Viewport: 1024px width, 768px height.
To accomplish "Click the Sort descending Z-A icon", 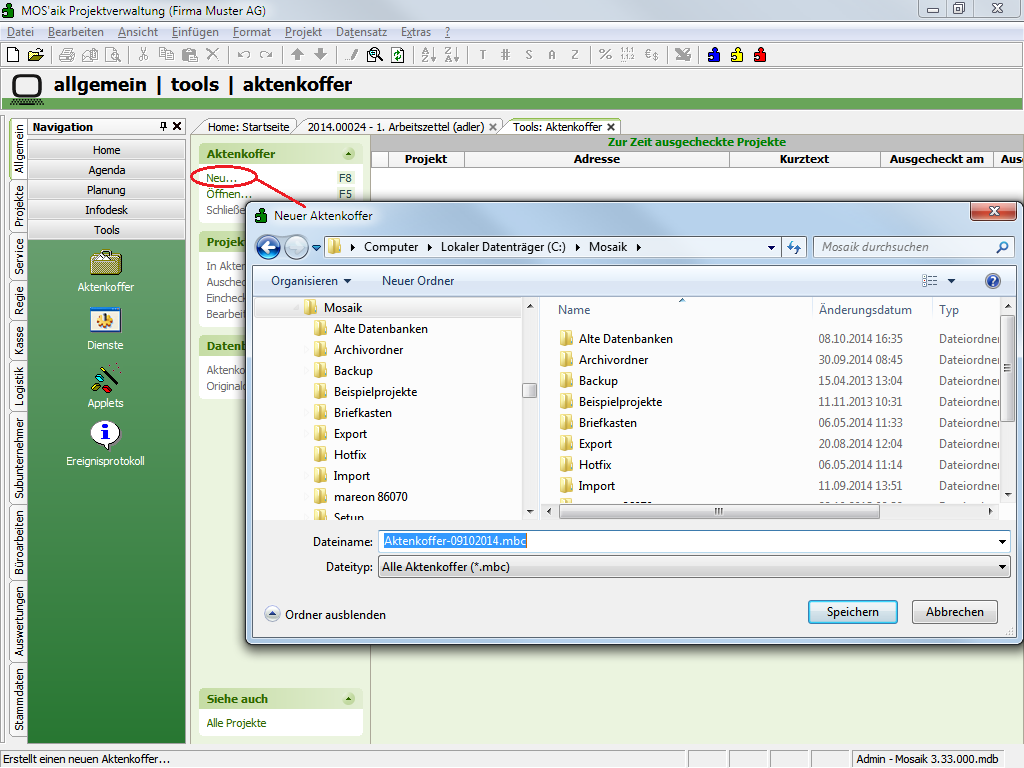I will (451, 55).
